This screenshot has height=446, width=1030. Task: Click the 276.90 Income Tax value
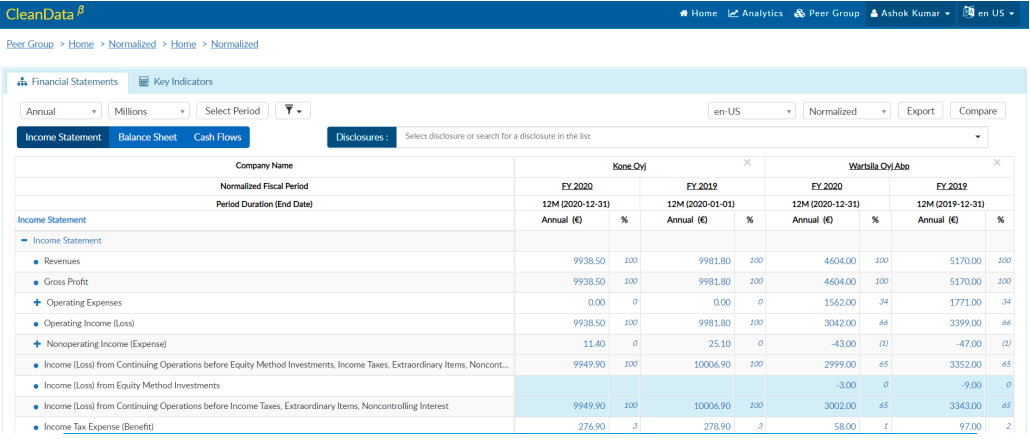591,427
